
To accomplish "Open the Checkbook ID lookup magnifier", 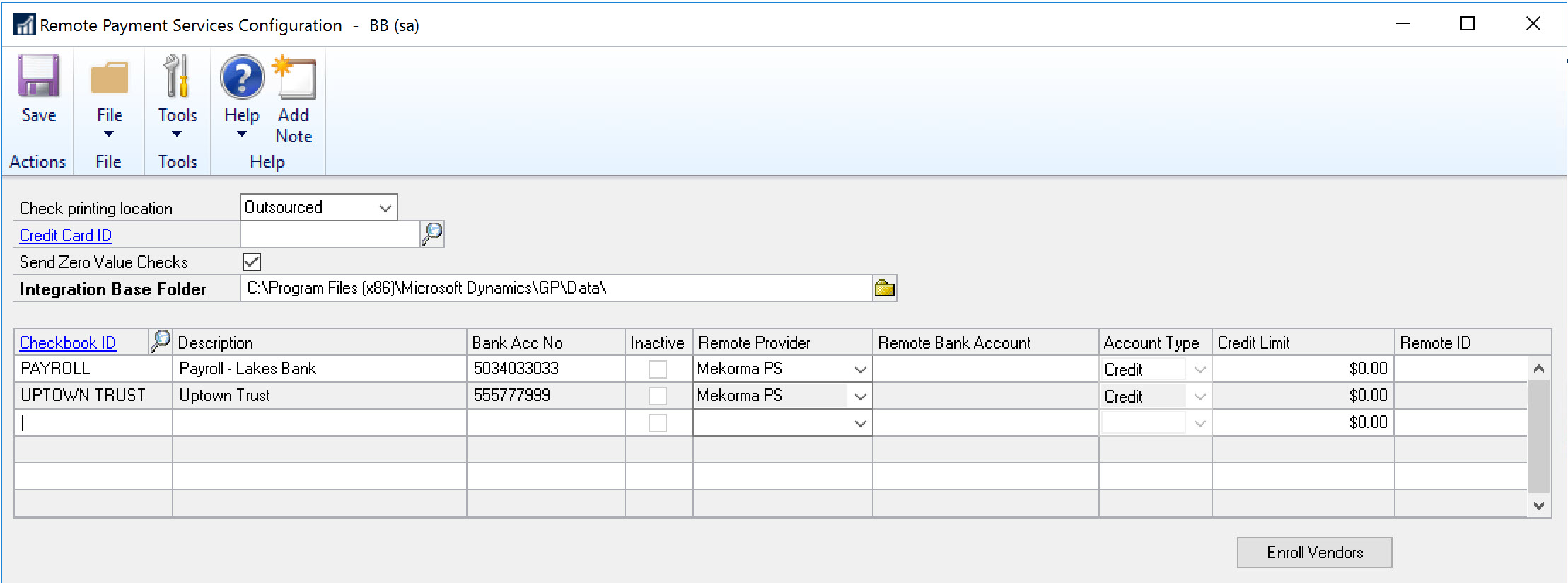I will click(x=161, y=342).
